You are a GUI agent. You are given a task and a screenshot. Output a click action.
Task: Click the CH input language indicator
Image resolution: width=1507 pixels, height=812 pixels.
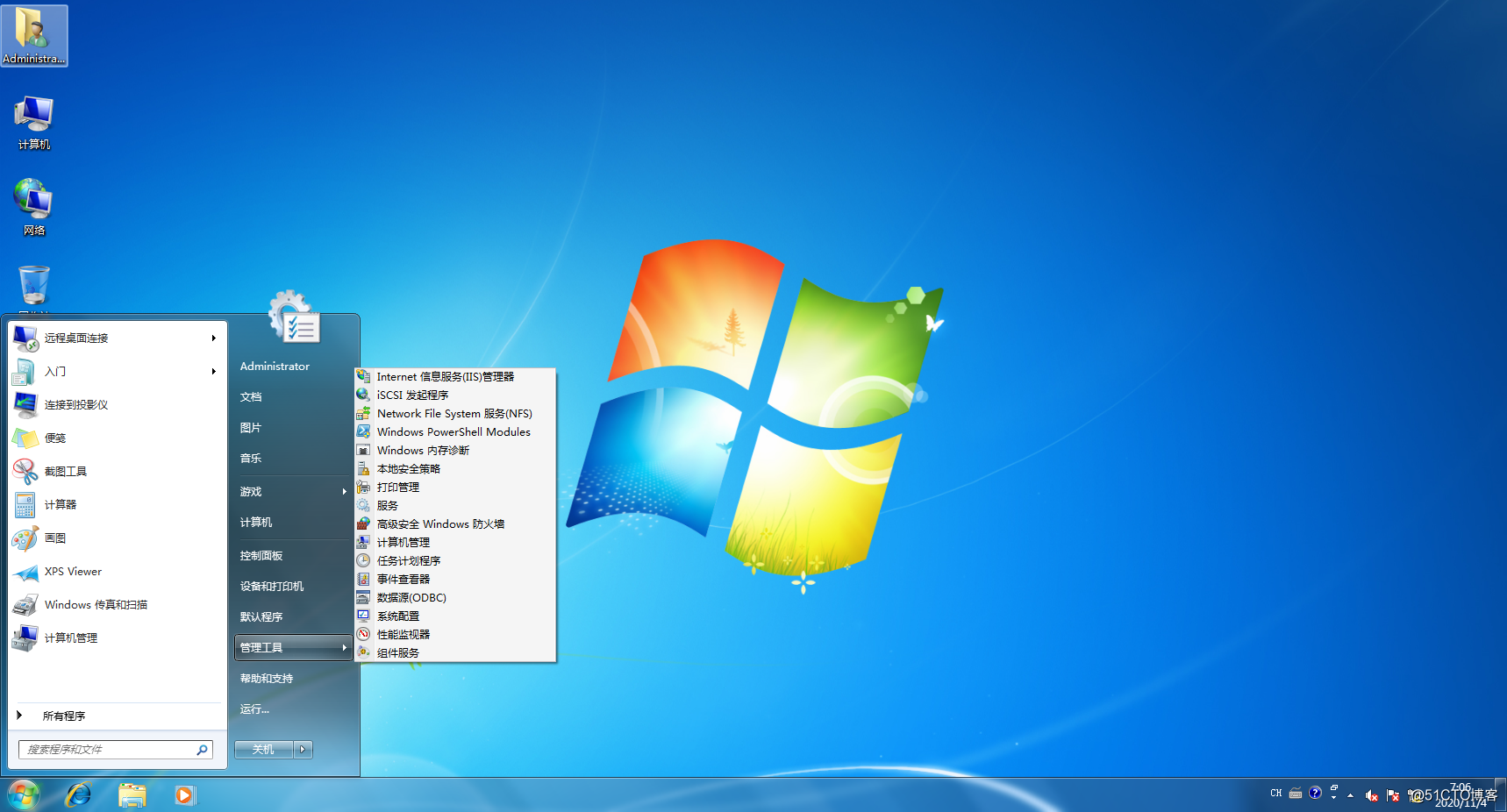[1275, 793]
